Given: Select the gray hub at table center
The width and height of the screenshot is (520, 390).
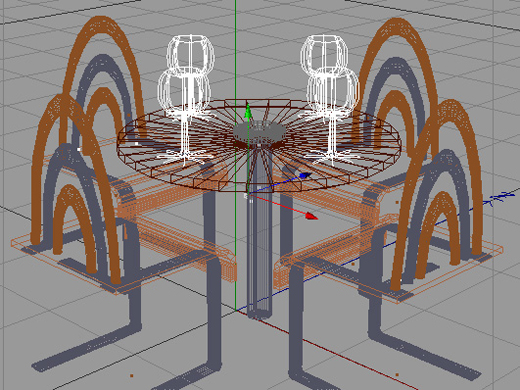Looking at the screenshot, I should pyautogui.click(x=259, y=133).
